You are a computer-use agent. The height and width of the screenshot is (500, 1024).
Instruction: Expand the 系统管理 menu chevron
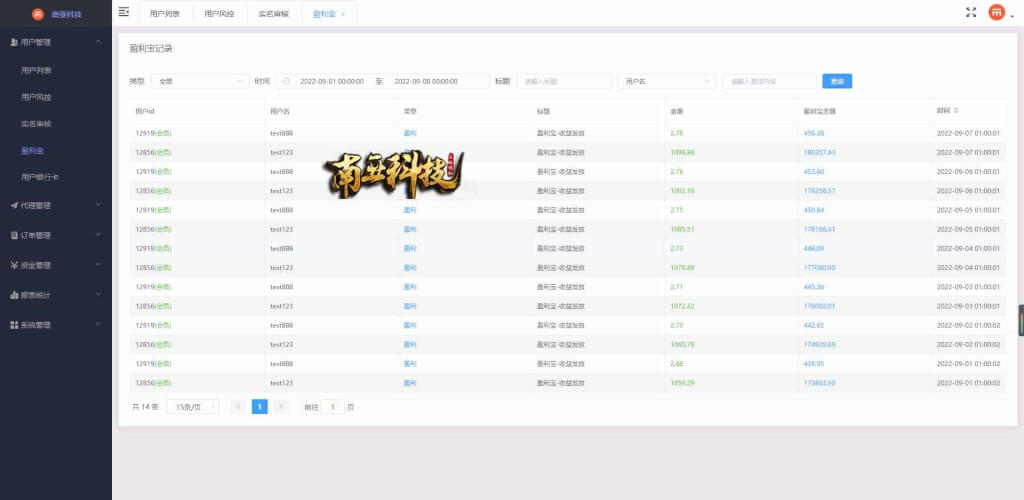click(x=98, y=325)
